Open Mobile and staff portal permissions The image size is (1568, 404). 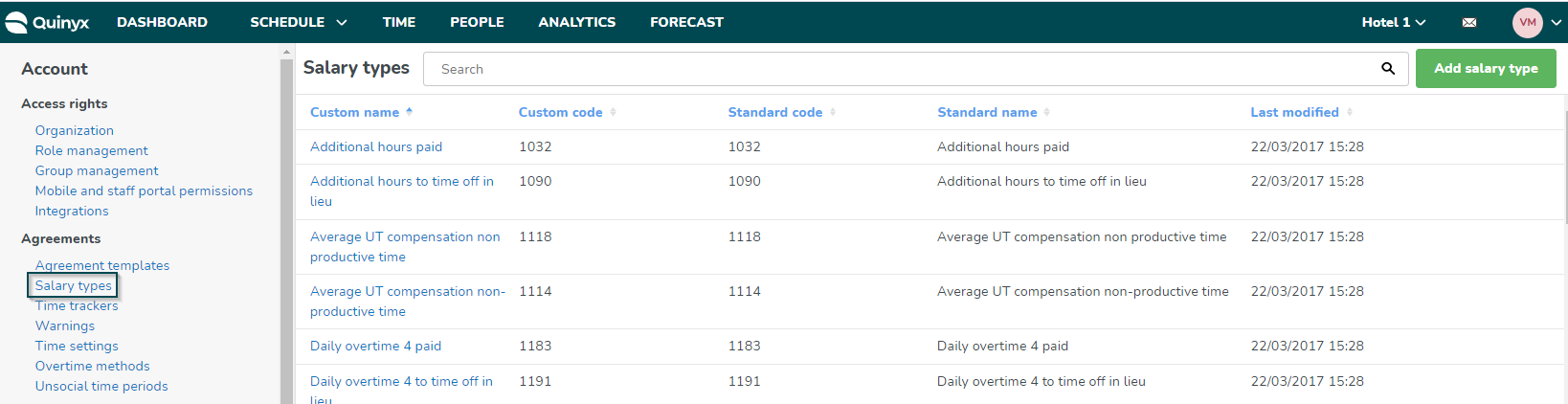pos(144,191)
